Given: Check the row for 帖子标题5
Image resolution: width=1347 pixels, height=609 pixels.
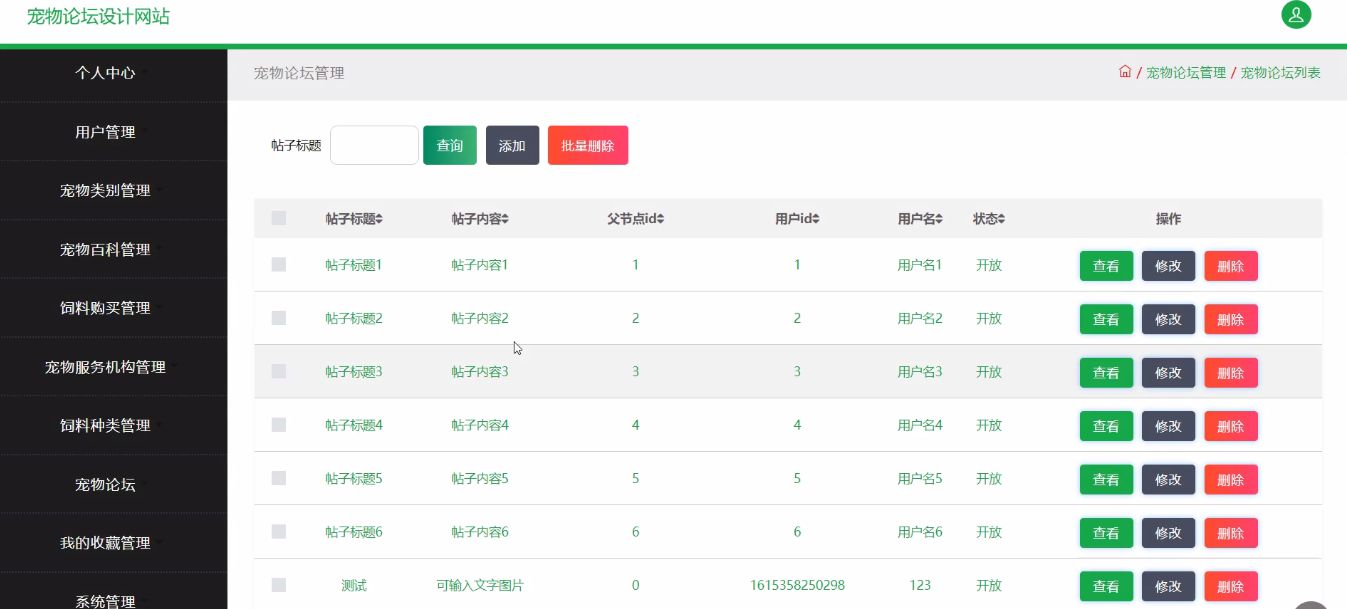Looking at the screenshot, I should pyautogui.click(x=279, y=478).
